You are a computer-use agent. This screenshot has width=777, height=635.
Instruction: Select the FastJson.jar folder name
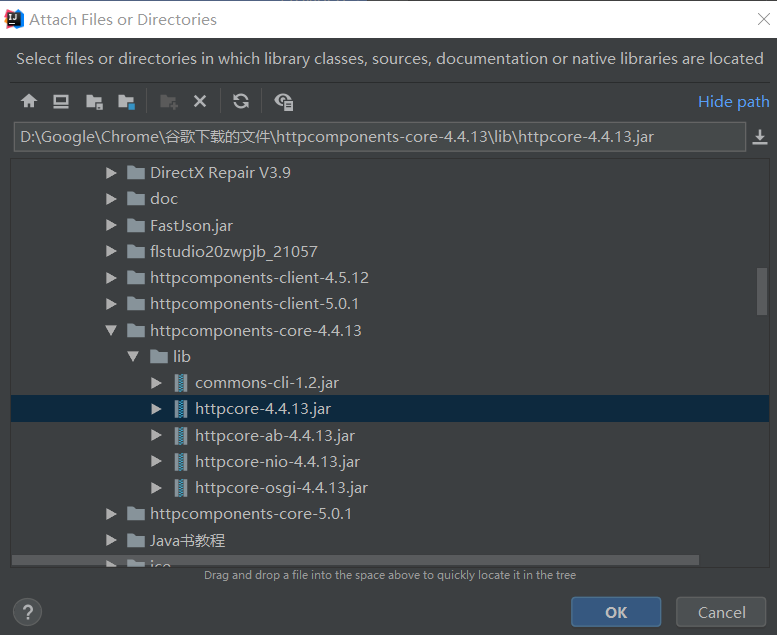pos(191,226)
